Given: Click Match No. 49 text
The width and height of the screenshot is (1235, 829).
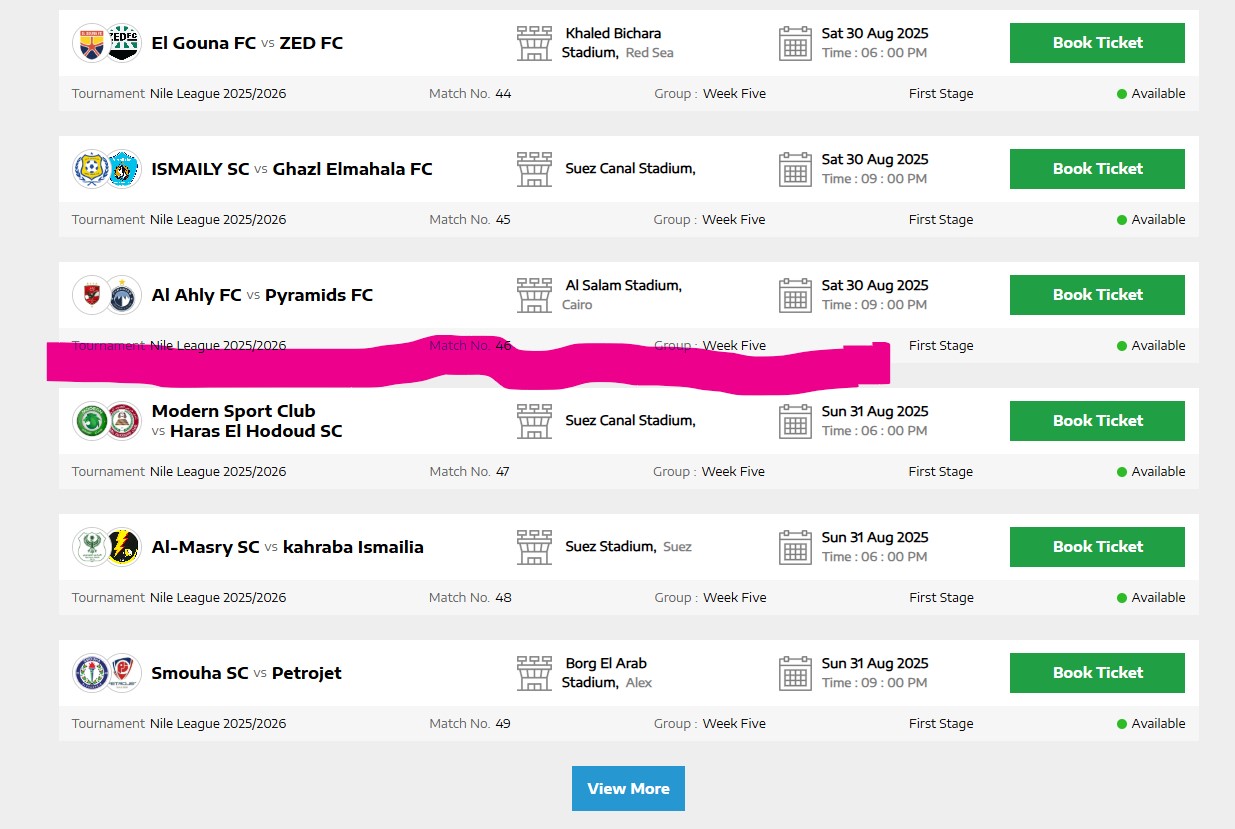Looking at the screenshot, I should [470, 724].
